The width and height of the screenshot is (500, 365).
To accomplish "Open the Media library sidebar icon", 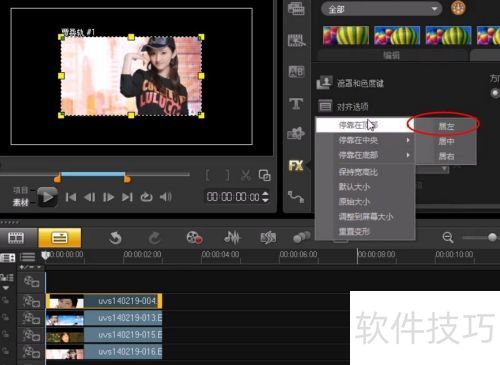I will tap(296, 9).
